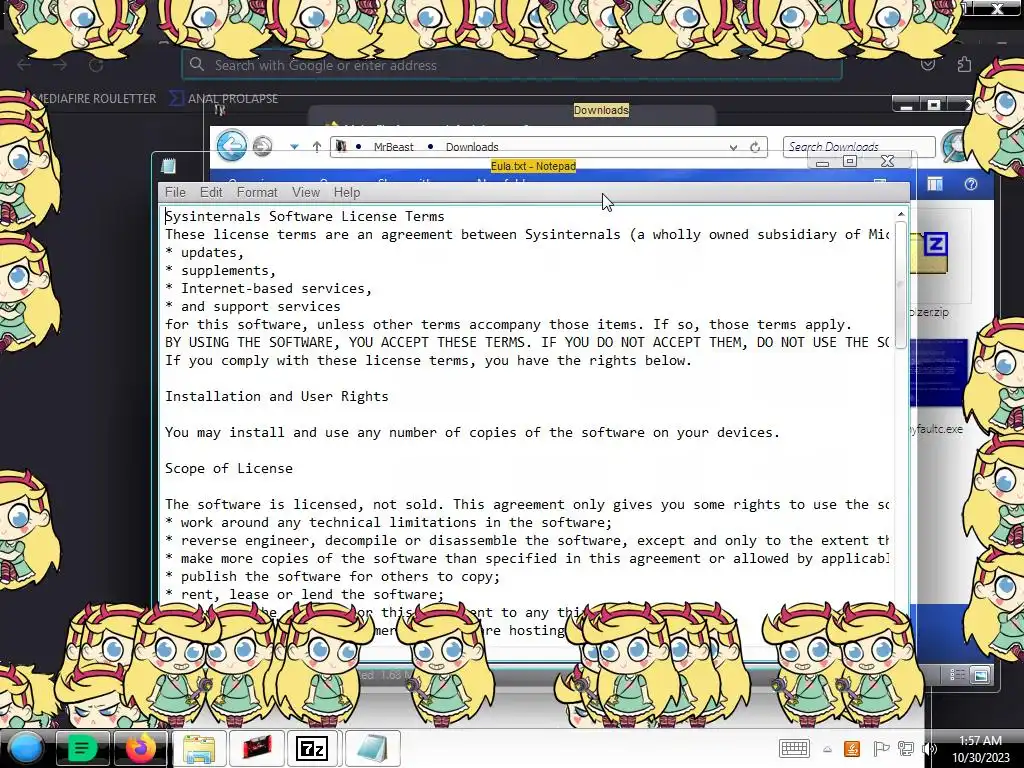Open the volume speaker tray icon
The width and height of the screenshot is (1024, 768).
tap(929, 749)
